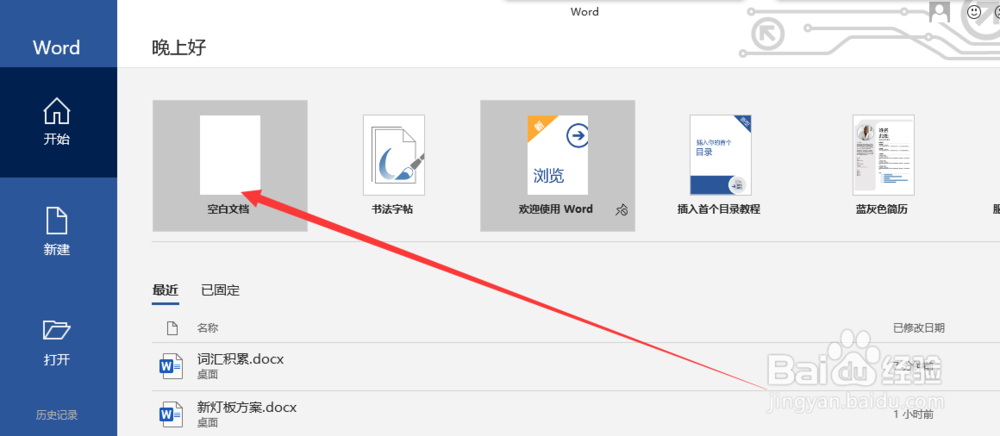Select 新建 new document in sidebar

58,232
